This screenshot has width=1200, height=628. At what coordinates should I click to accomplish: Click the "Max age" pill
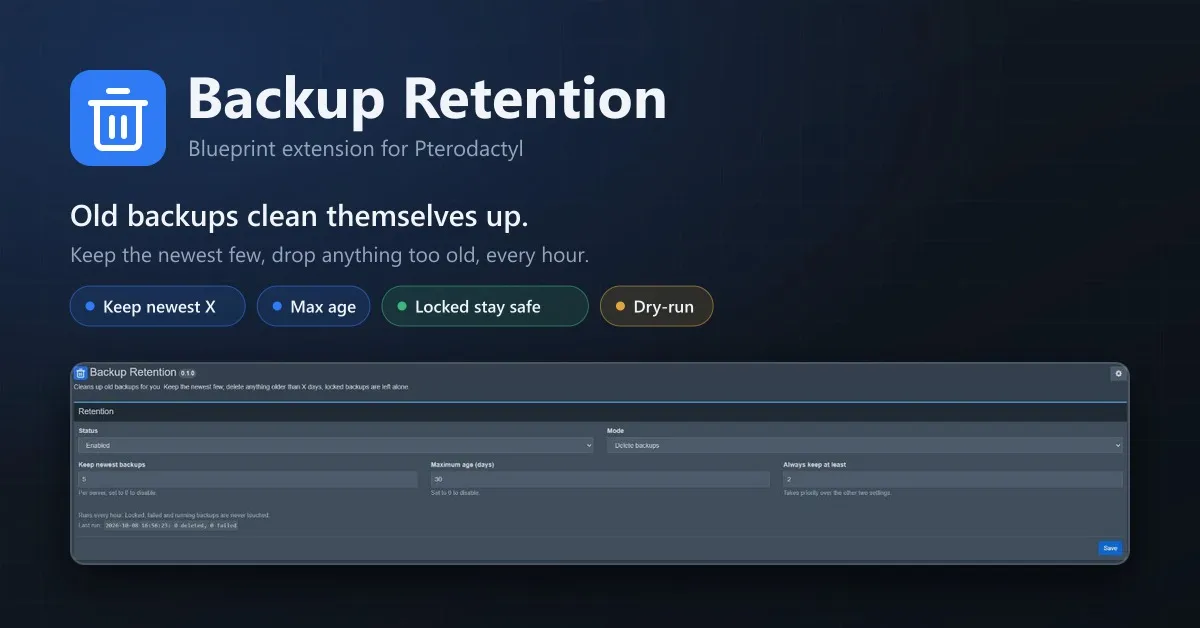point(313,306)
